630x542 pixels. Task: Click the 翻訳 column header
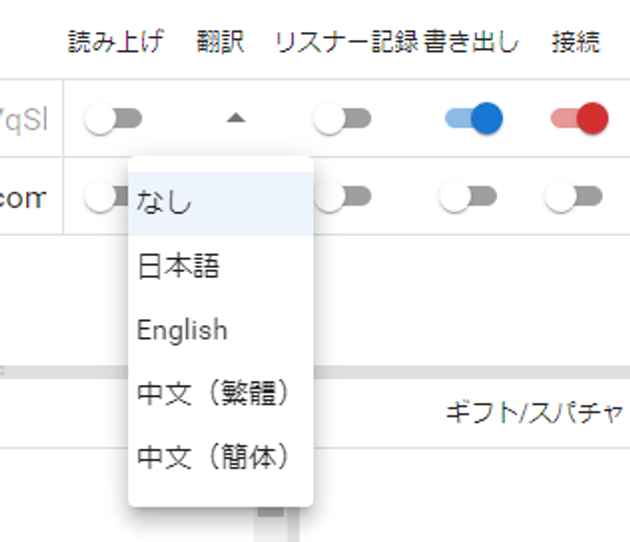(x=221, y=43)
